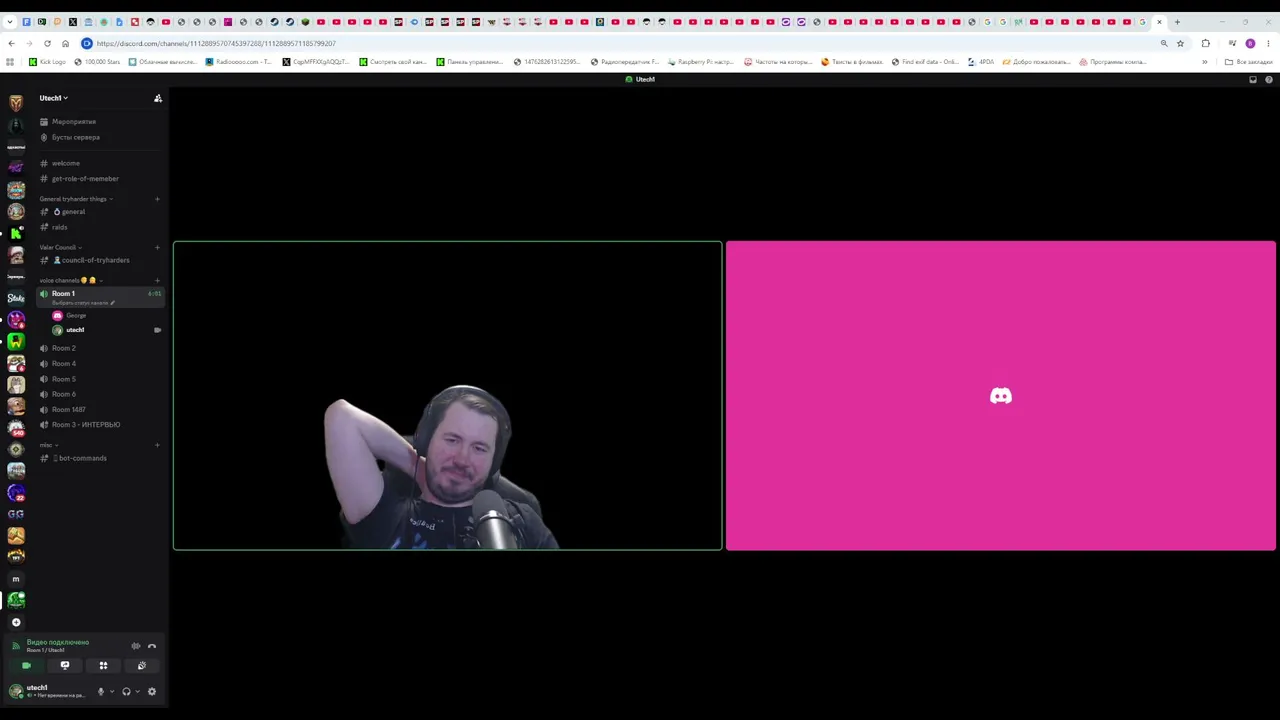Image resolution: width=1280 pixels, height=720 pixels.
Task: Click the utech1 user avatar panel
Action: tap(46, 691)
